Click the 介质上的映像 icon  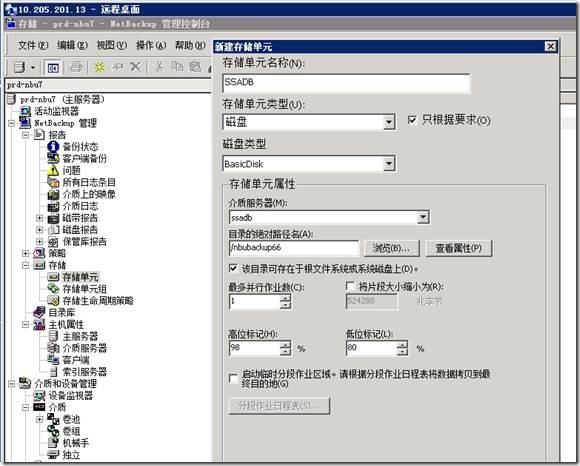pos(53,194)
